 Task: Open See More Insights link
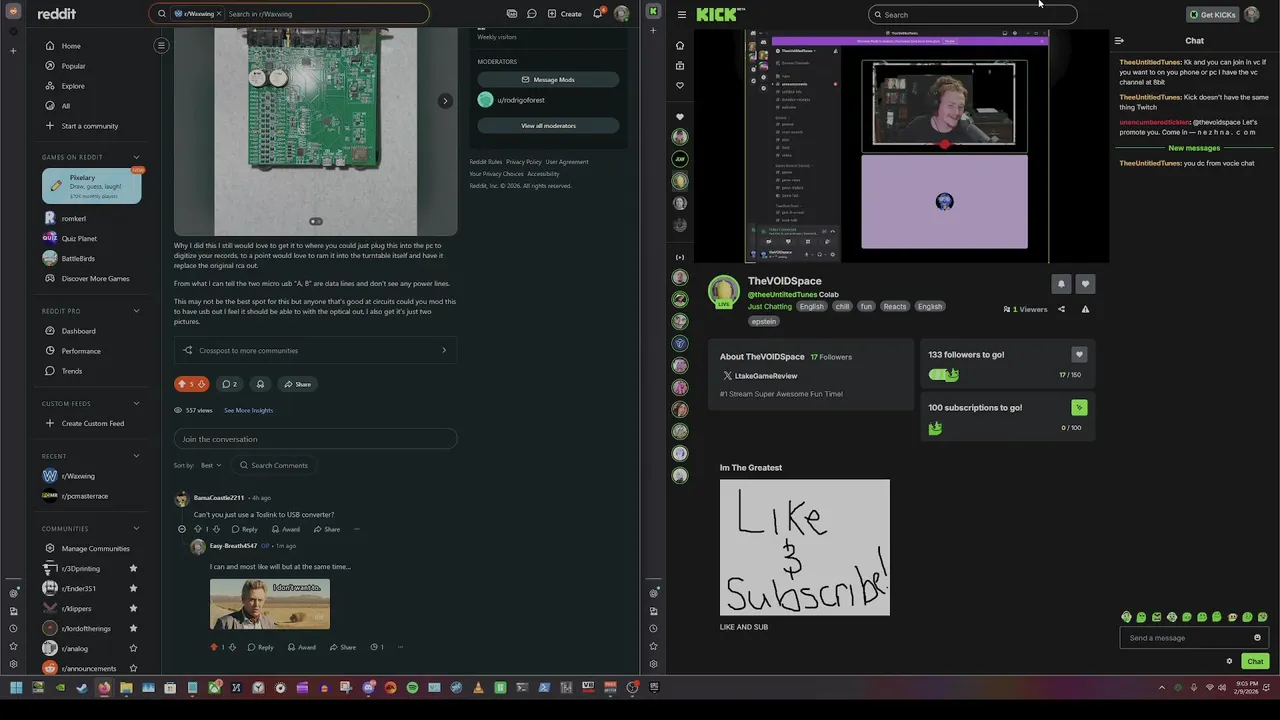pos(248,410)
